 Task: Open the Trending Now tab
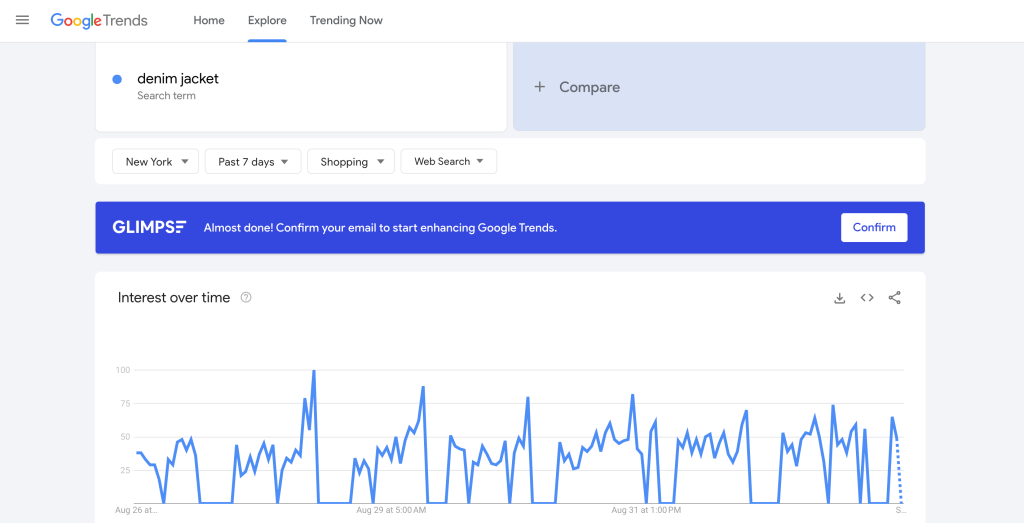[346, 20]
